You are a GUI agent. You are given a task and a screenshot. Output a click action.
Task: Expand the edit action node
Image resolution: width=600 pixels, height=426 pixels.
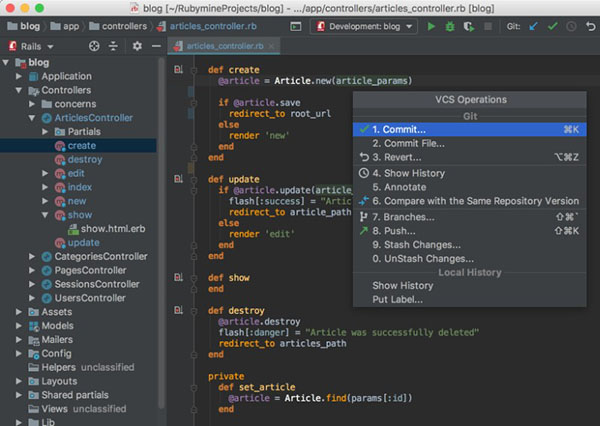45,173
